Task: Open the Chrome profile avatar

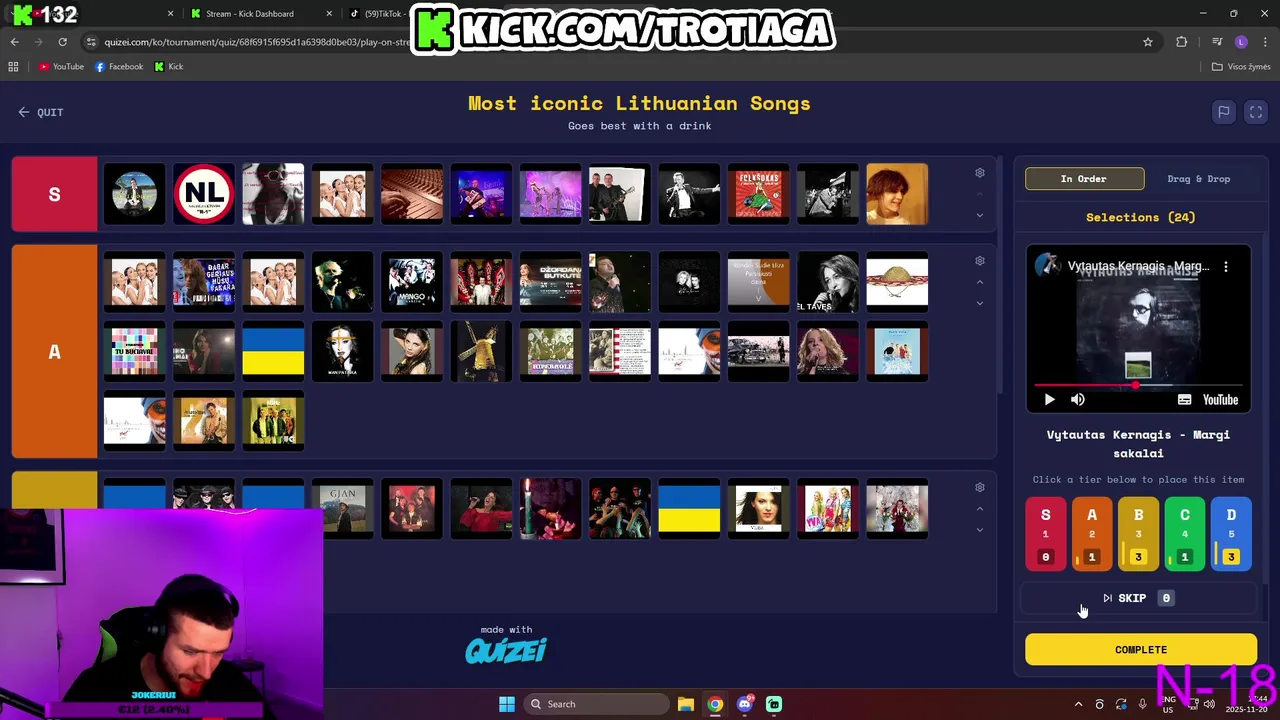Action: tap(1241, 42)
